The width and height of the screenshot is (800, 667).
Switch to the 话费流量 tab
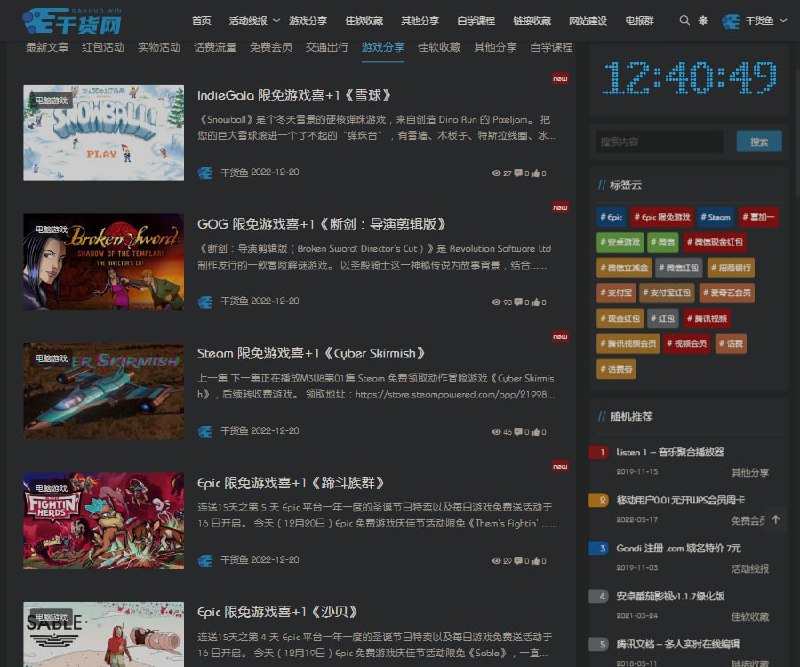click(x=215, y=47)
